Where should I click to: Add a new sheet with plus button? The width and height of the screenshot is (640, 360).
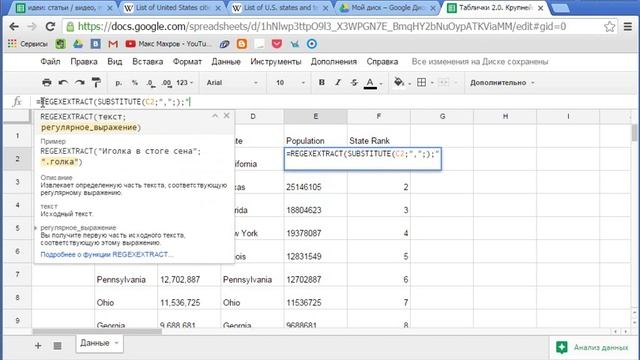pos(38,346)
